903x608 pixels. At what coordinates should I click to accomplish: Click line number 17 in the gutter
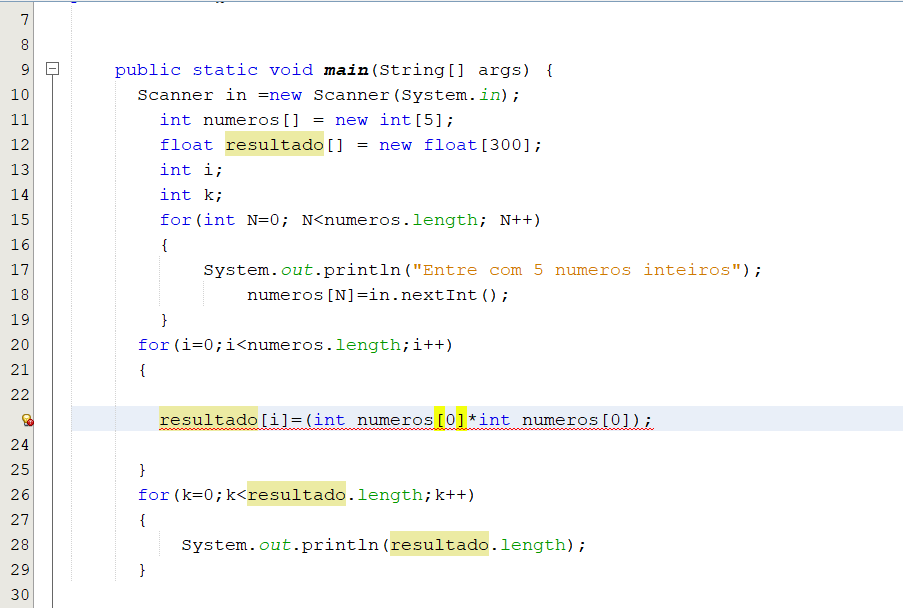(20, 269)
